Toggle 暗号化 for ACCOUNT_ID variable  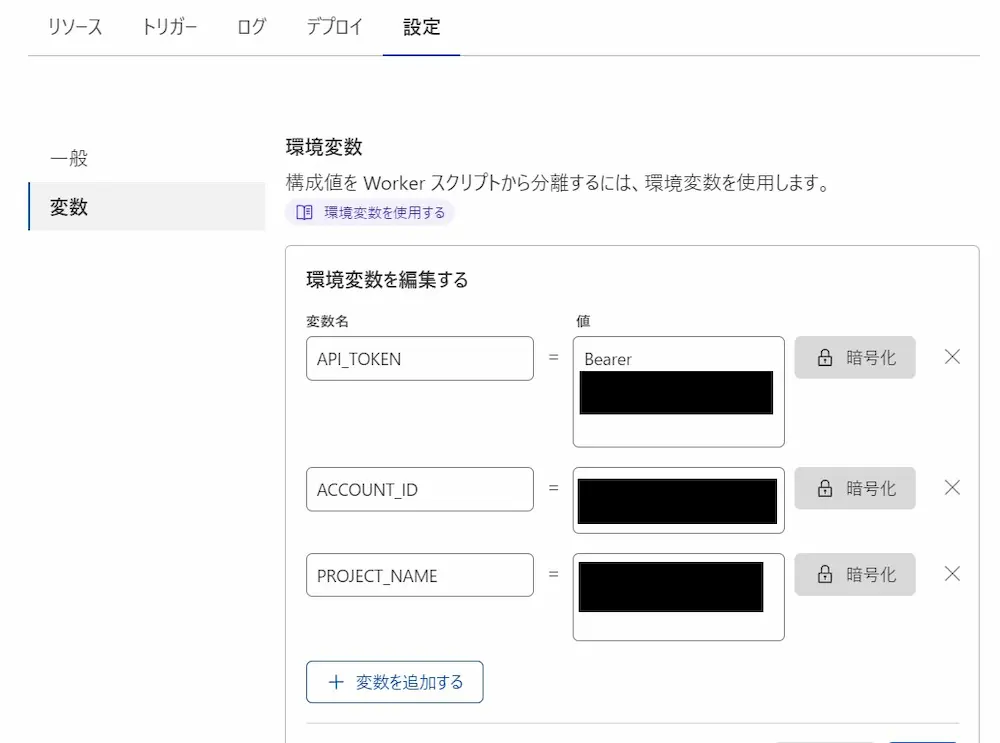pos(855,489)
